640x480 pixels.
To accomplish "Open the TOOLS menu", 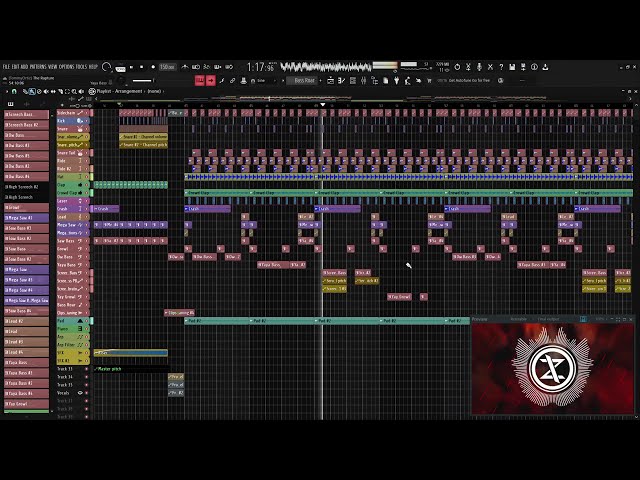I will (82, 67).
